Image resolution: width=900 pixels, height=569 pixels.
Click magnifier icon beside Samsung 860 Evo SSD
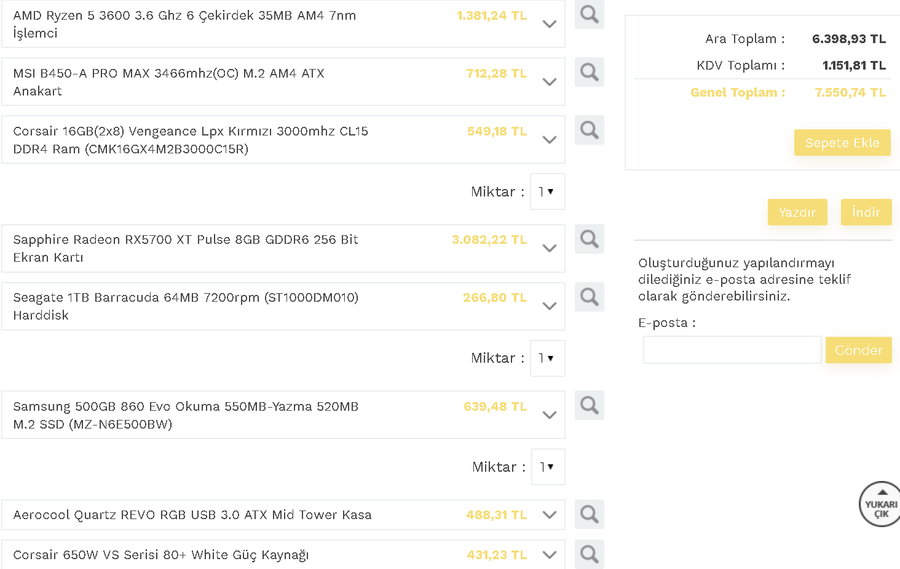coord(589,405)
